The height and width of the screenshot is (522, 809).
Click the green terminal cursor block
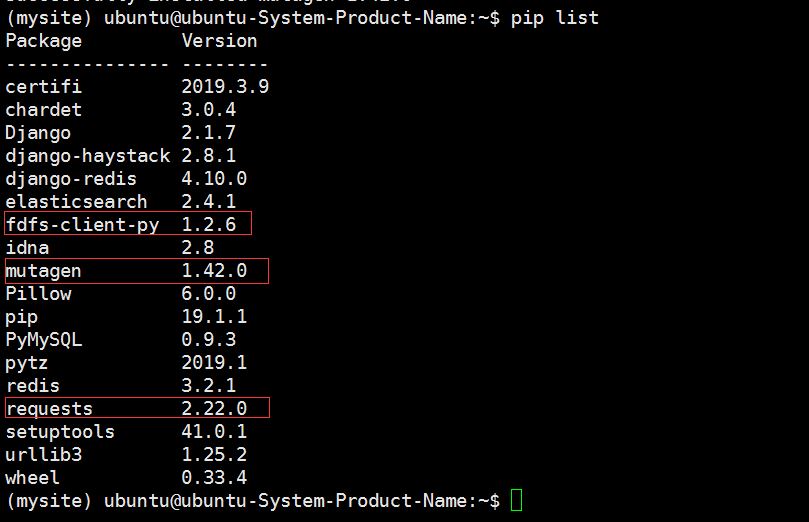[x=516, y=500]
